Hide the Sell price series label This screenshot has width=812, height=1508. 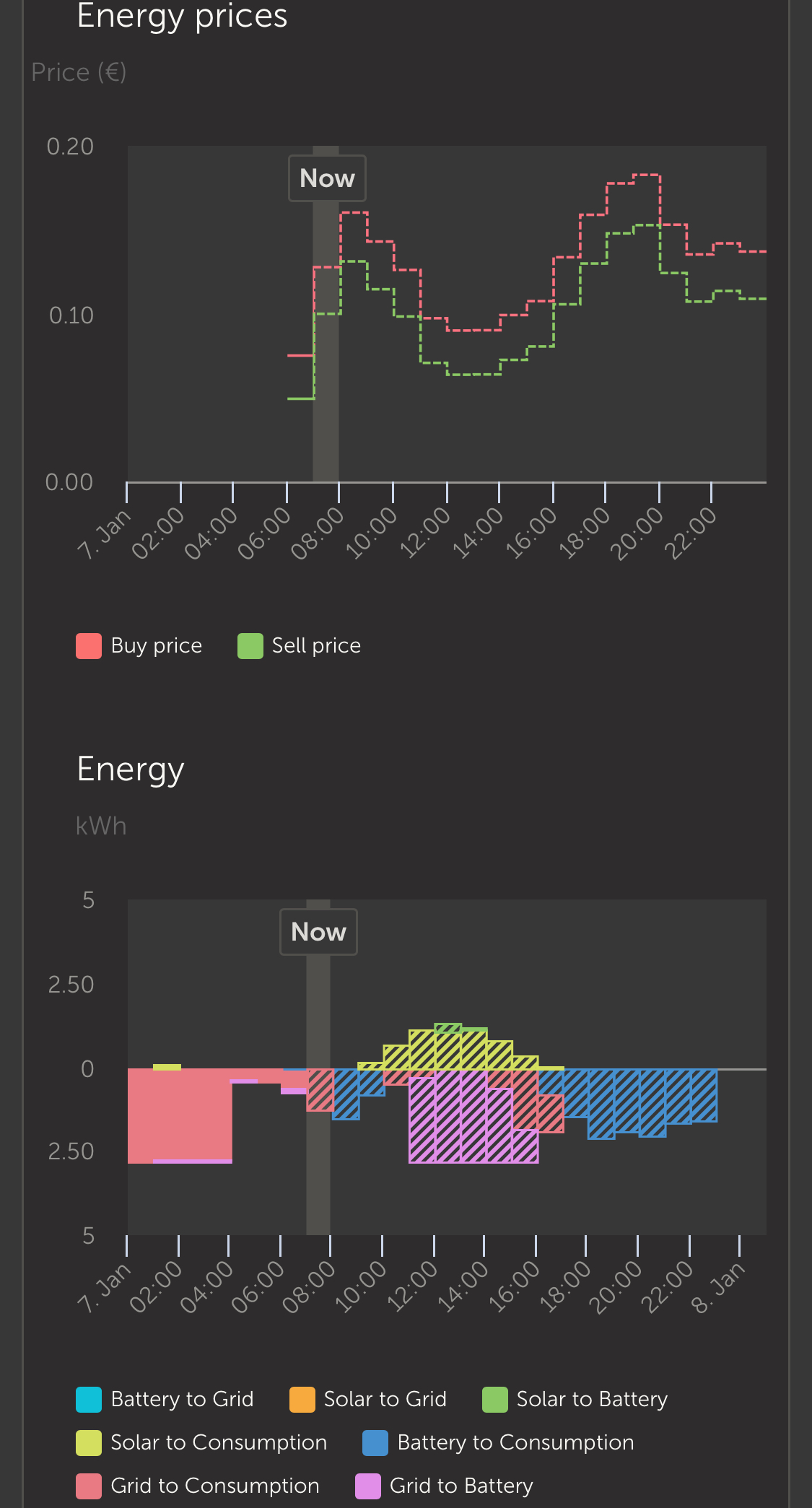316,646
